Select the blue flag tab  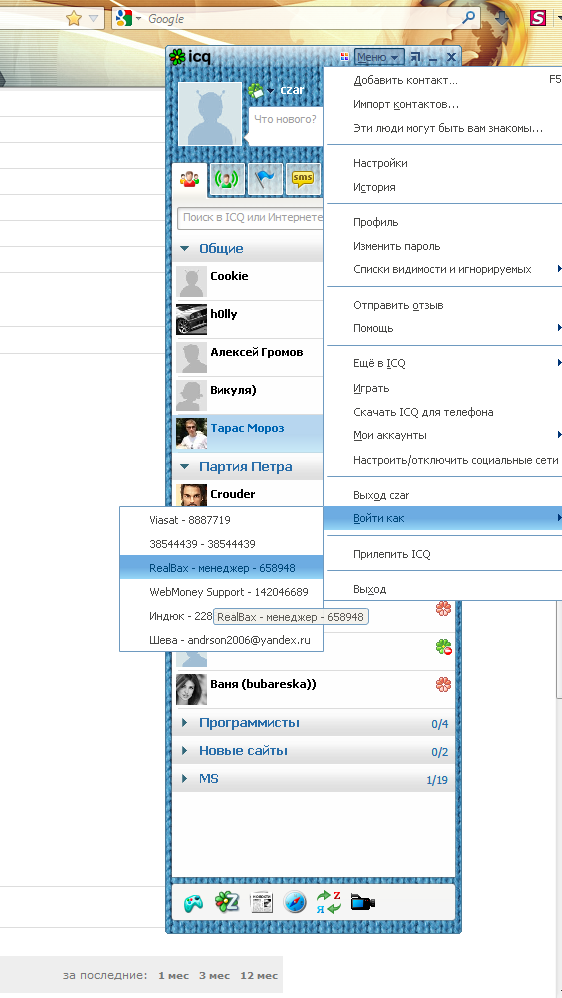tap(265, 179)
